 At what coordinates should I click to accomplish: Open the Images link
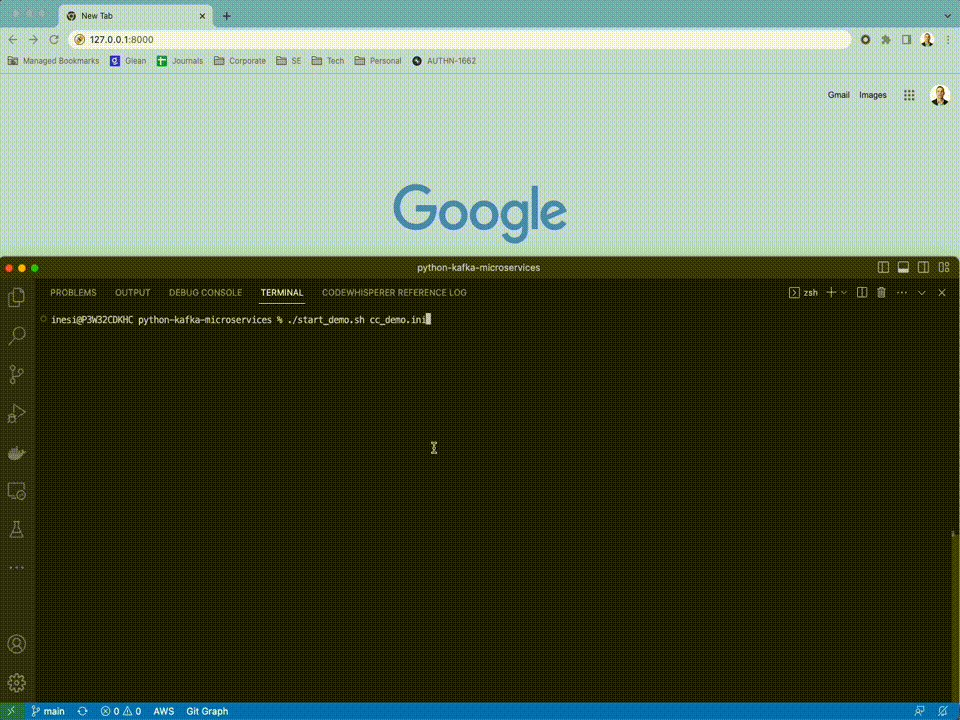tap(872, 95)
